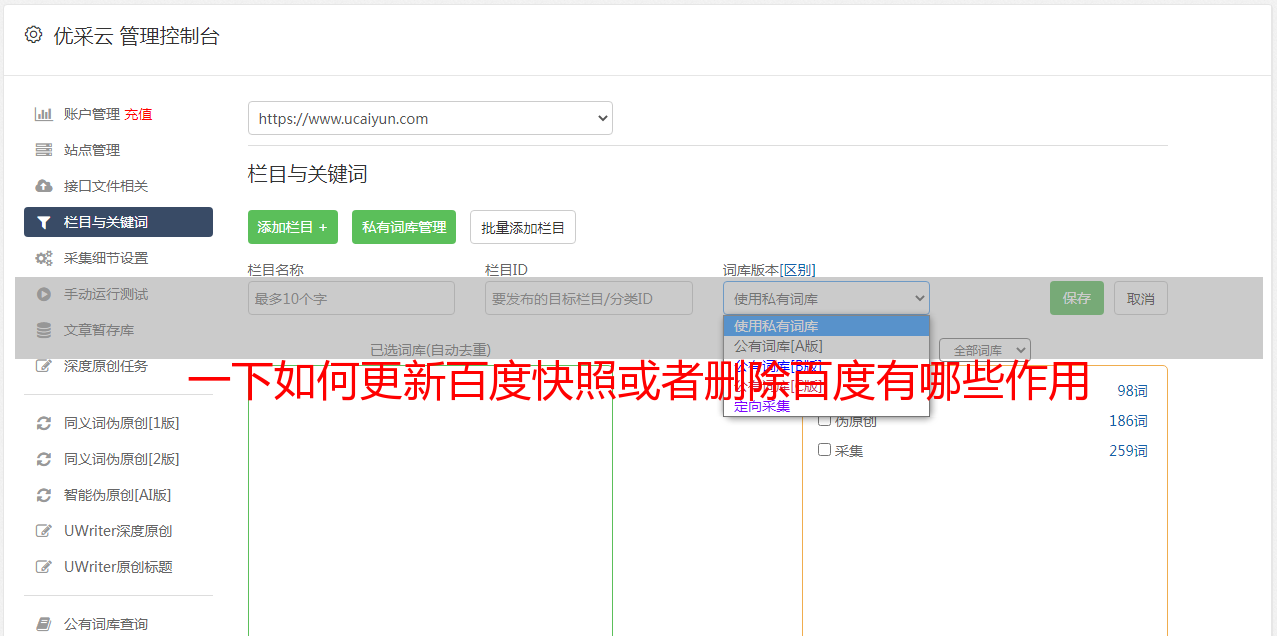Screen dimensions: 1277x636
Task: Open the [区别] link next to 词库版本
Action: point(798,270)
